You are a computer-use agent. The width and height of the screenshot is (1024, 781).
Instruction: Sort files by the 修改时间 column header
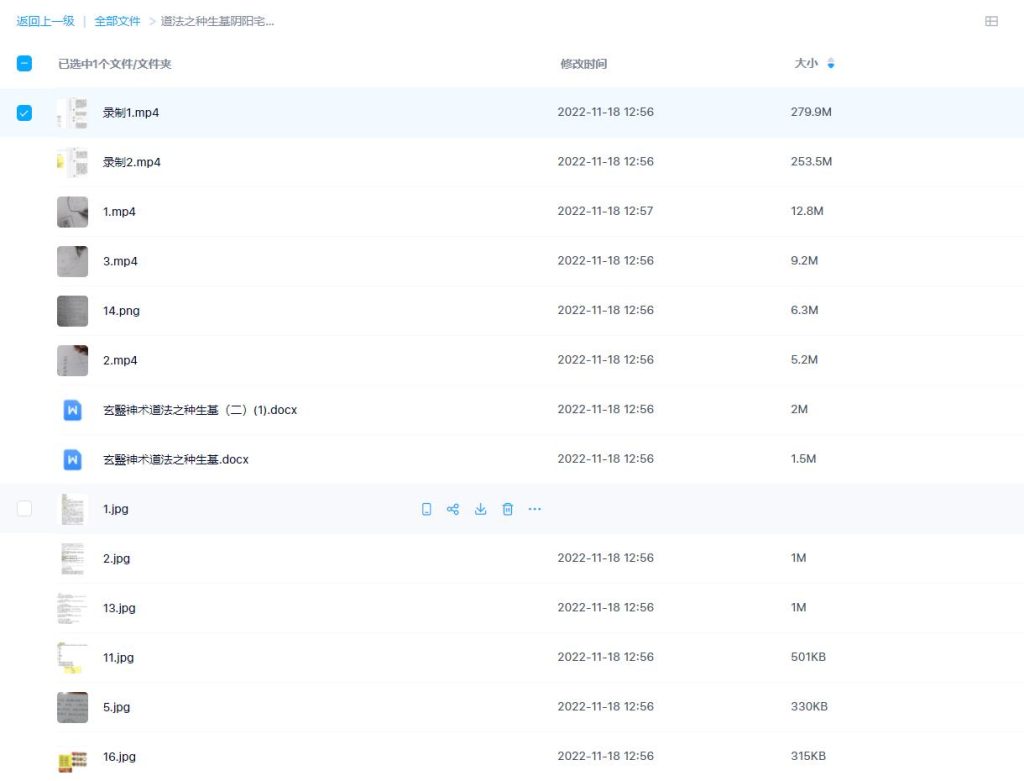point(583,64)
